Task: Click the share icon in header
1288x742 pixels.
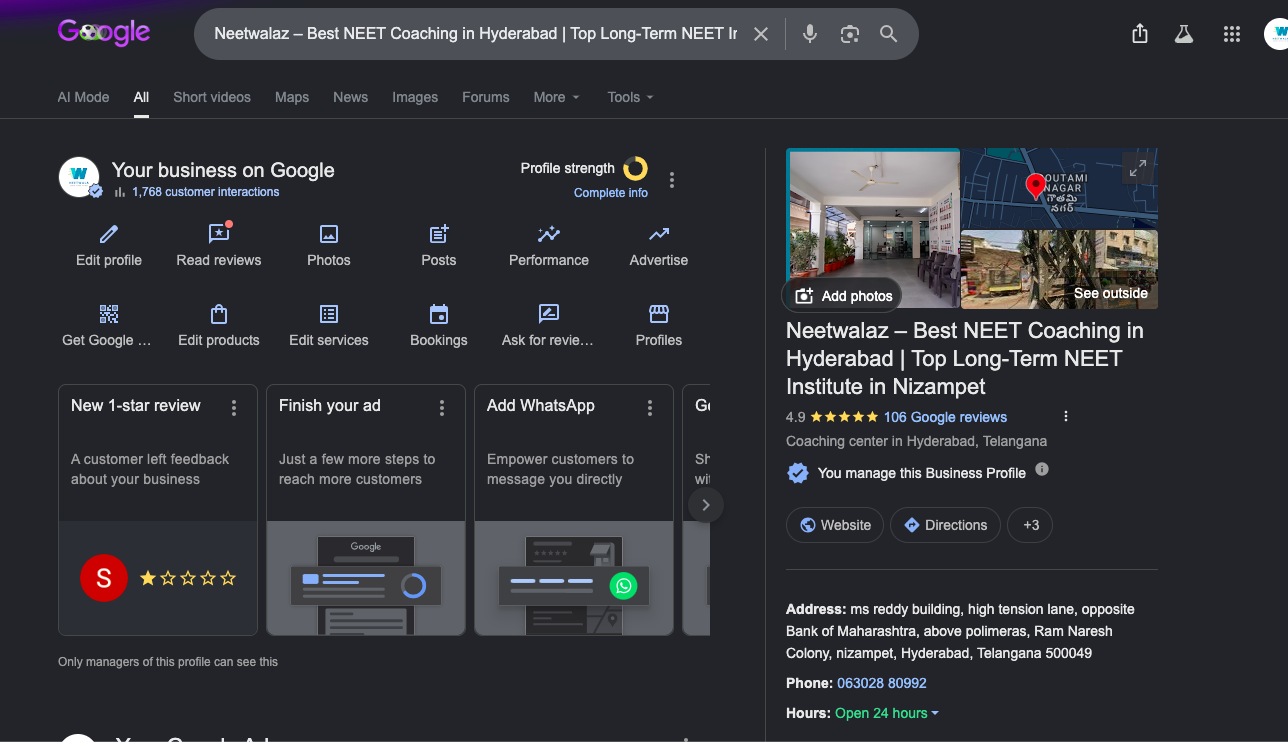Action: click(x=1140, y=34)
